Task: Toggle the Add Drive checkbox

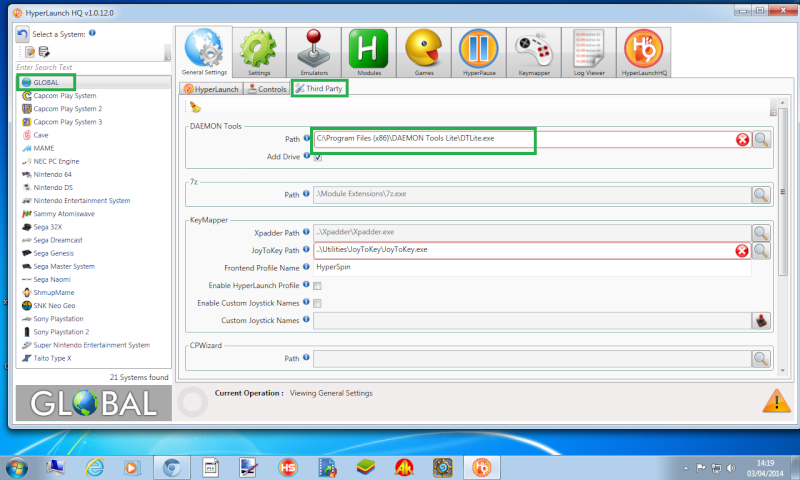Action: coord(318,157)
